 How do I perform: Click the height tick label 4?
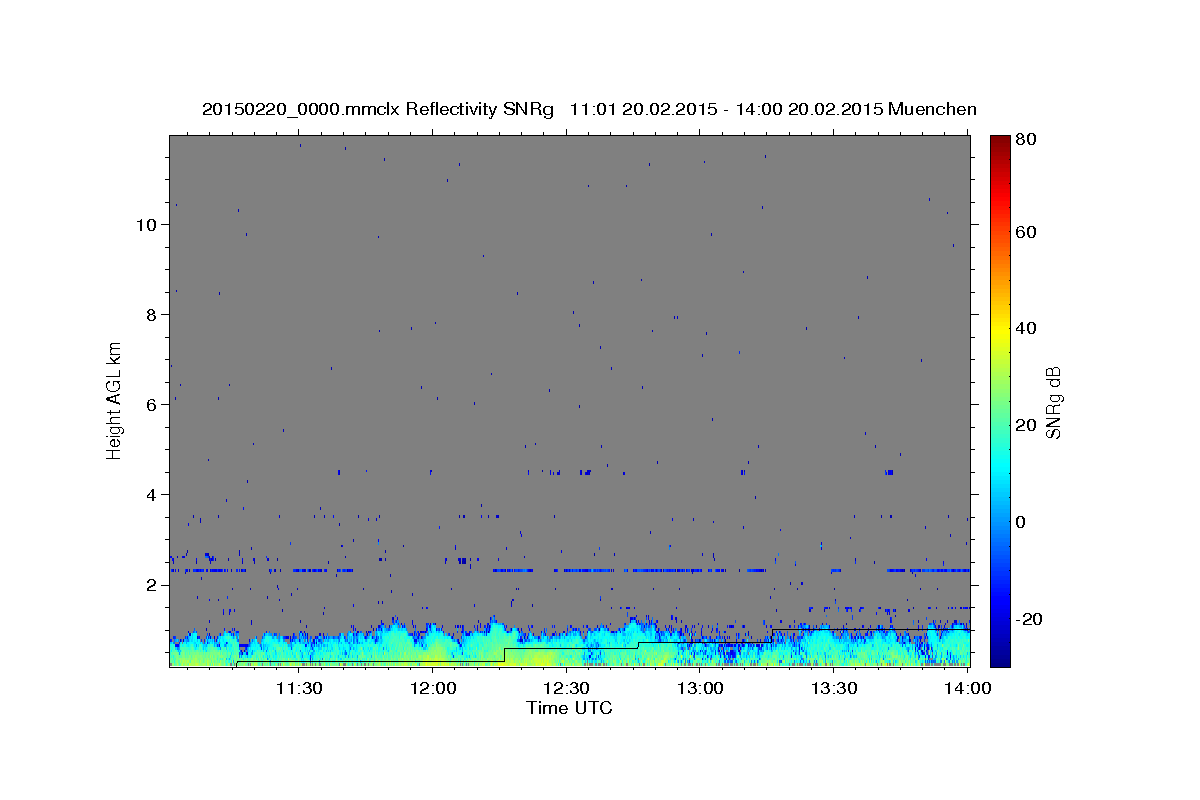tap(151, 495)
